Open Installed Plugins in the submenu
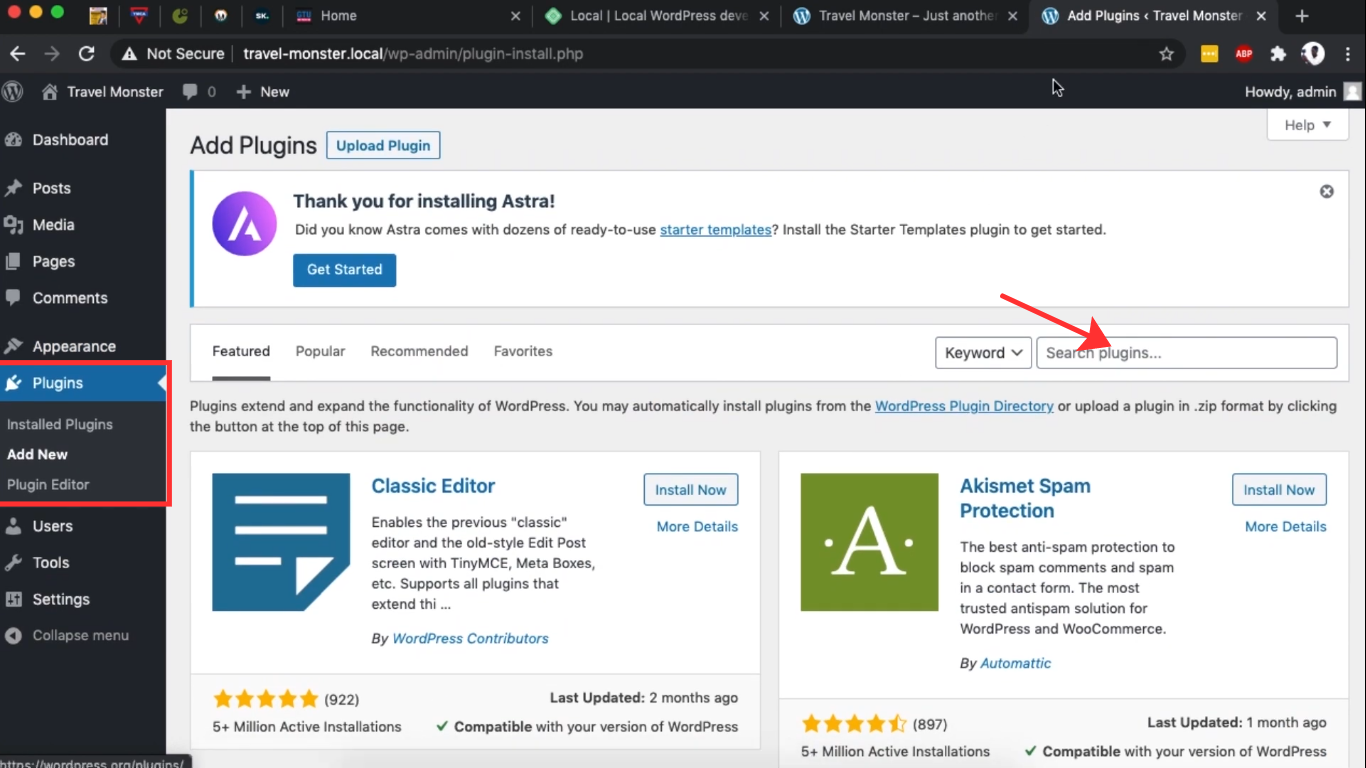The width and height of the screenshot is (1366, 768). pos(60,424)
